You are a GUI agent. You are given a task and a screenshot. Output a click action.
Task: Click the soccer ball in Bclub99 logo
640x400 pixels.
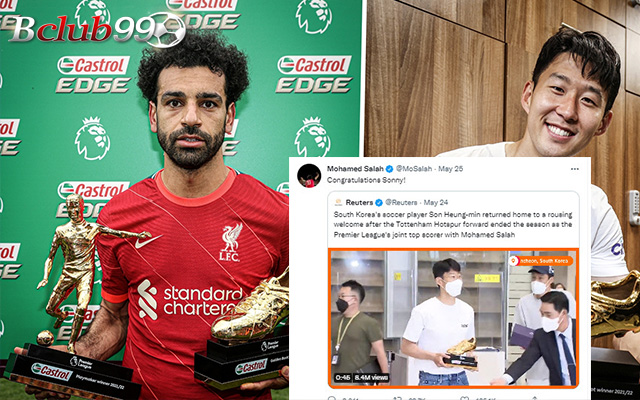pyautogui.click(x=166, y=30)
